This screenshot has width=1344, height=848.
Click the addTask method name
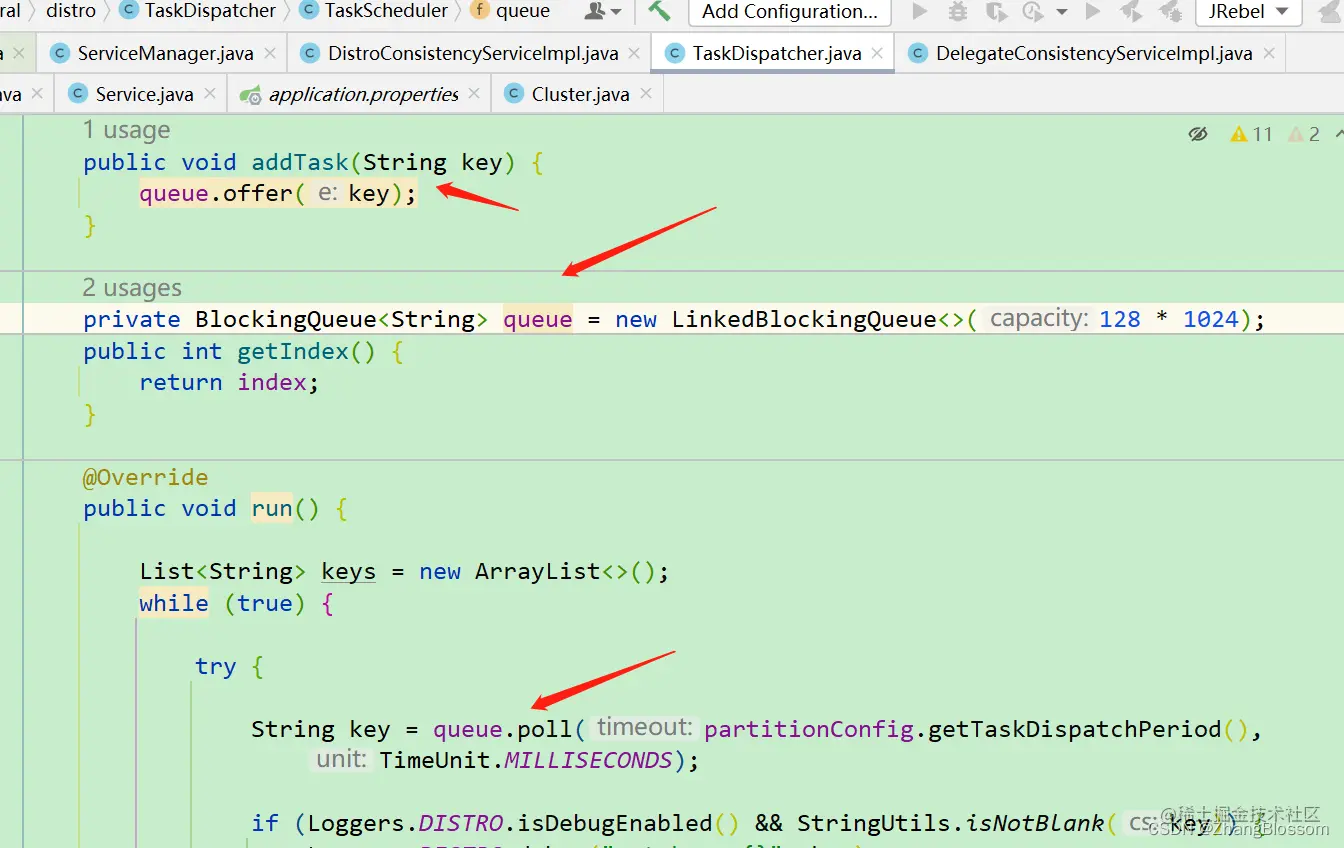(300, 162)
